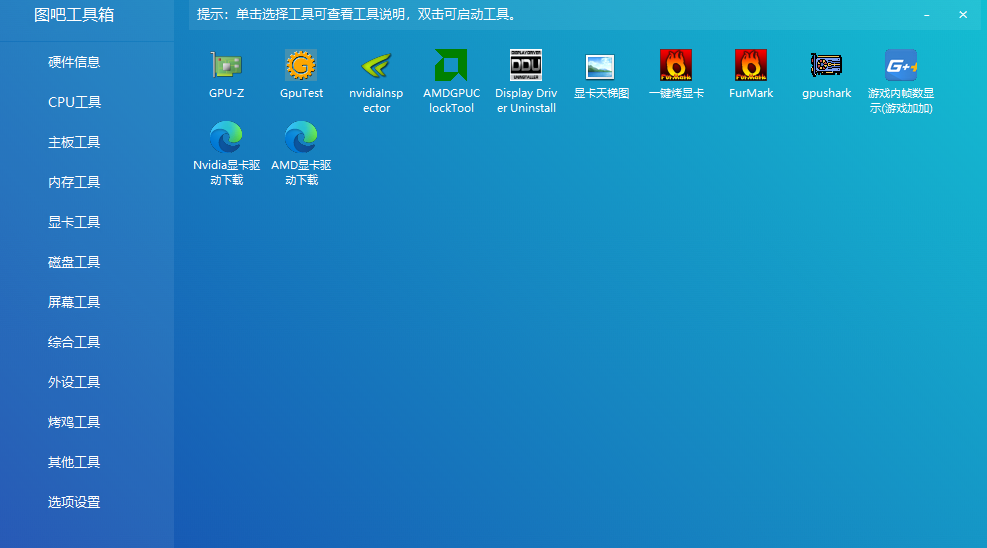Select the AMDGPUClockTool icon
The image size is (987, 548).
point(451,65)
